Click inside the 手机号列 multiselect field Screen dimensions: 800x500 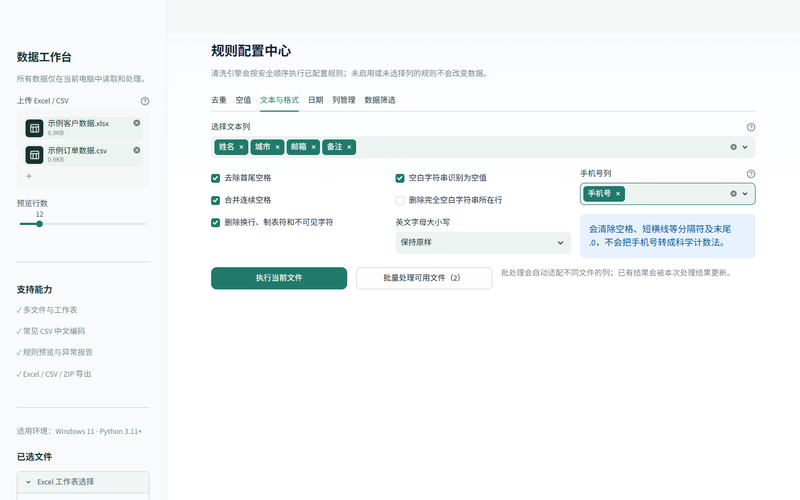pyautogui.click(x=667, y=194)
